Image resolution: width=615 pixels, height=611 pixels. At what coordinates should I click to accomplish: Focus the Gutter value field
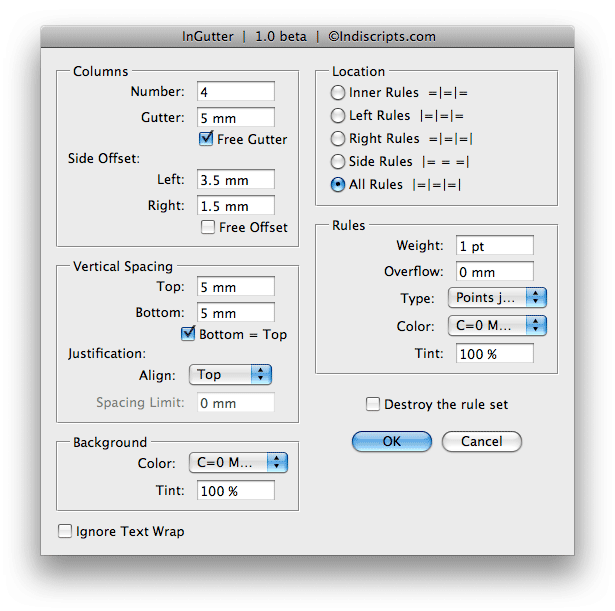click(235, 117)
